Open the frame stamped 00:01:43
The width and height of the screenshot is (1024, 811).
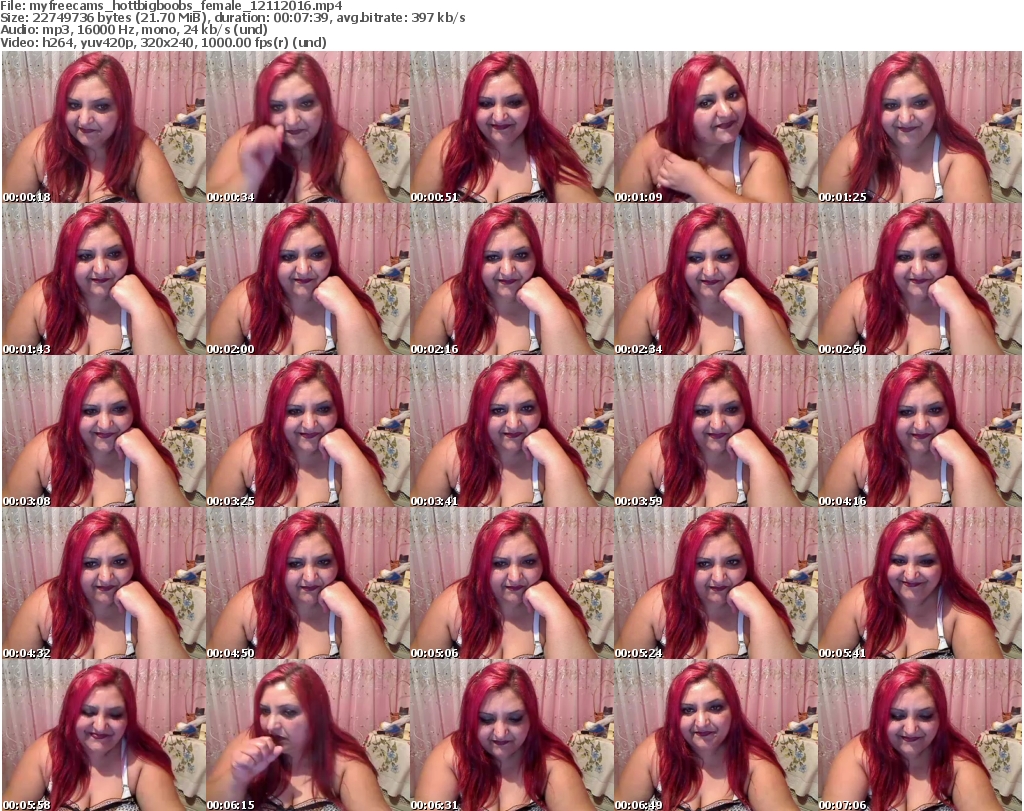[104, 279]
